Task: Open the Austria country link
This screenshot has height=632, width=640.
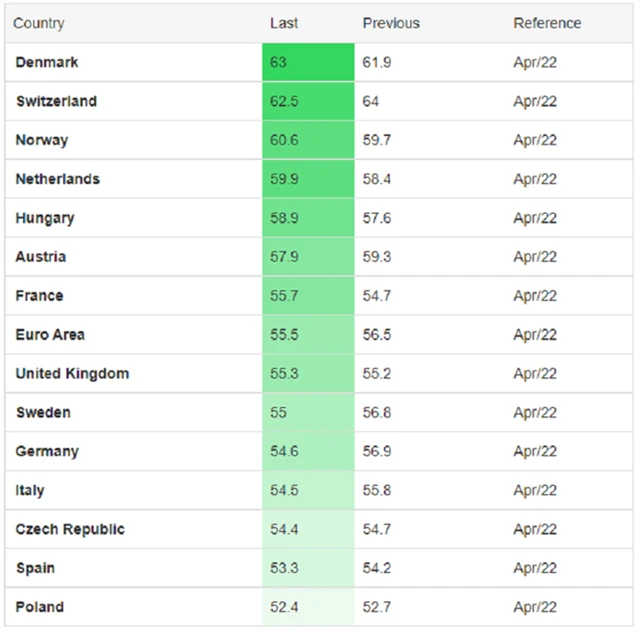Action: (x=41, y=257)
